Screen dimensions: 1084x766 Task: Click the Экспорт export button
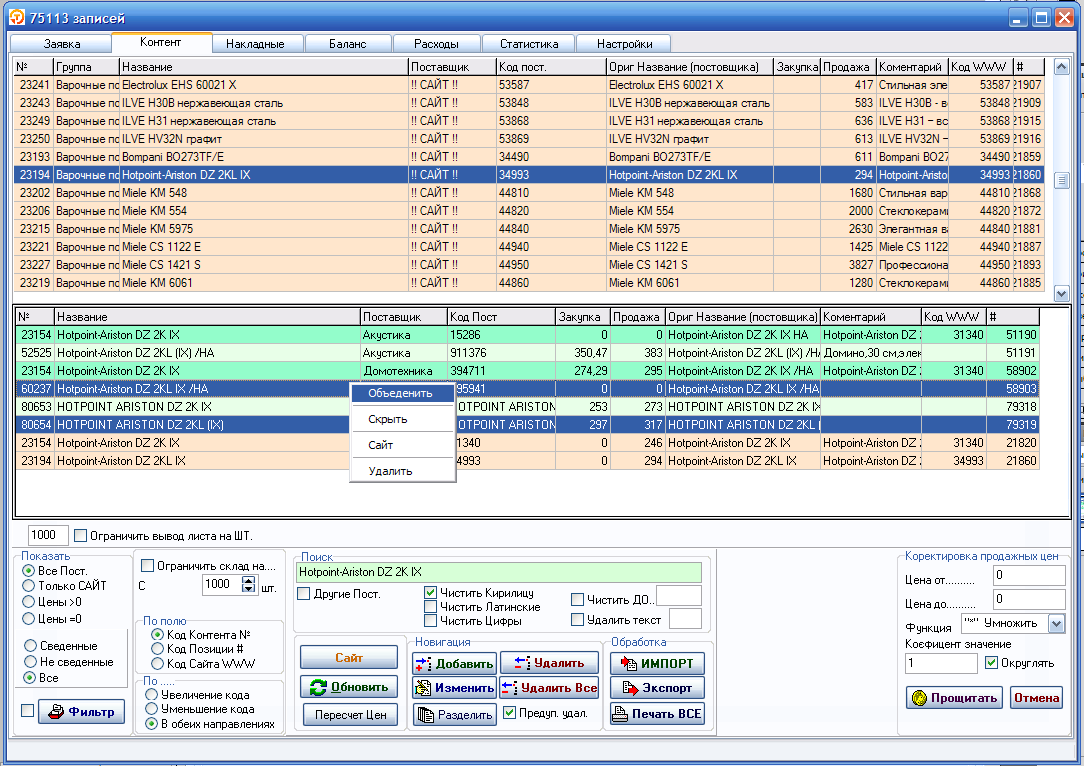pyautogui.click(x=657, y=688)
